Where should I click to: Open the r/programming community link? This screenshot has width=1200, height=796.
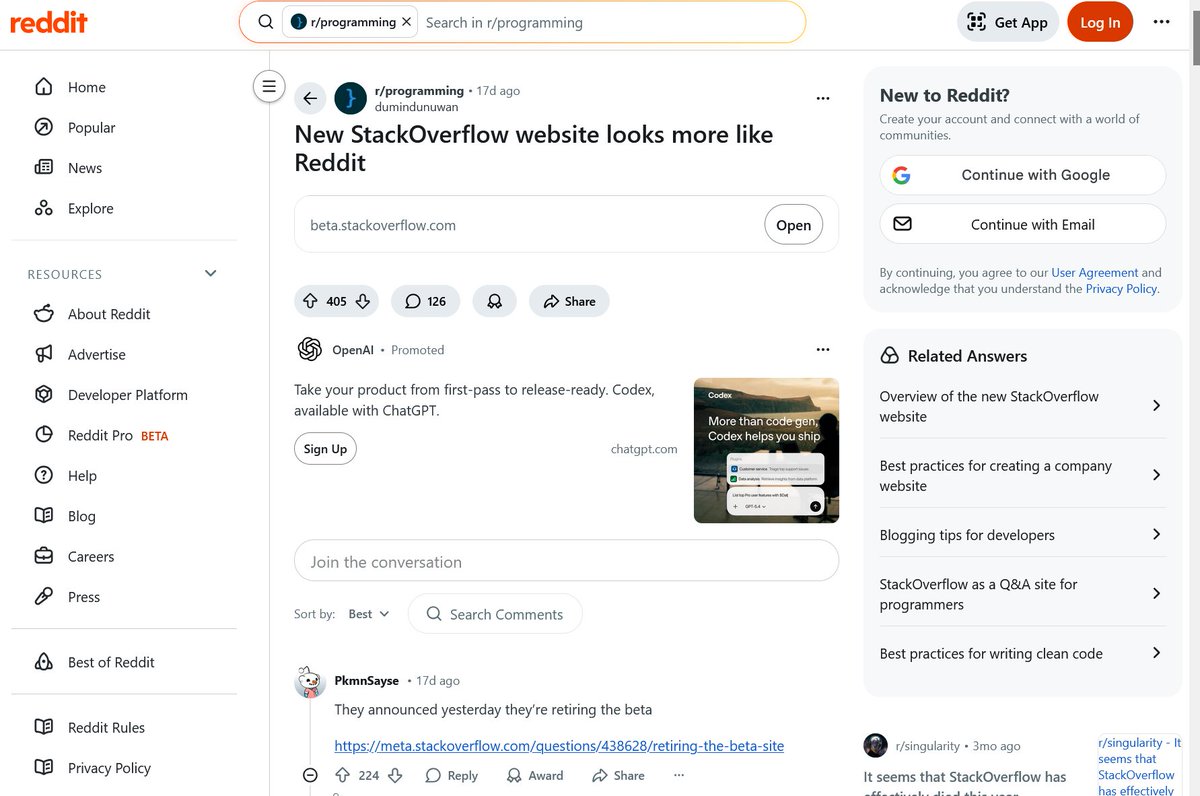(419, 90)
